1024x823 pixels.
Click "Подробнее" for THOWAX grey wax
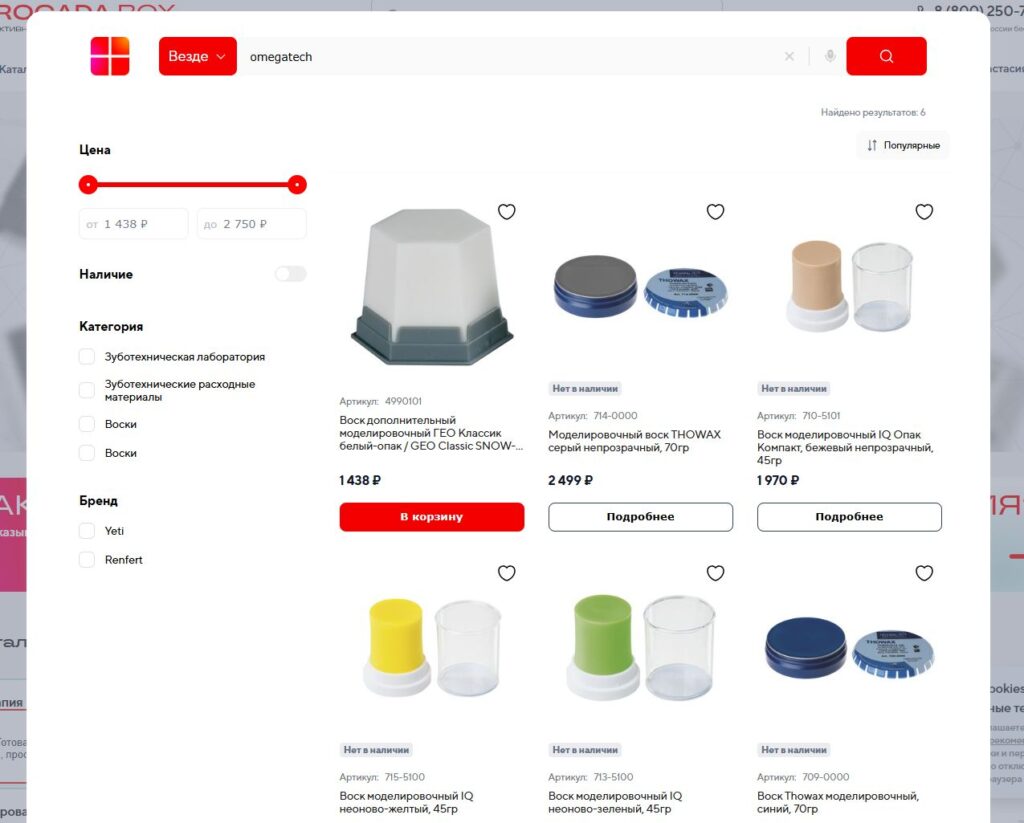click(x=641, y=517)
